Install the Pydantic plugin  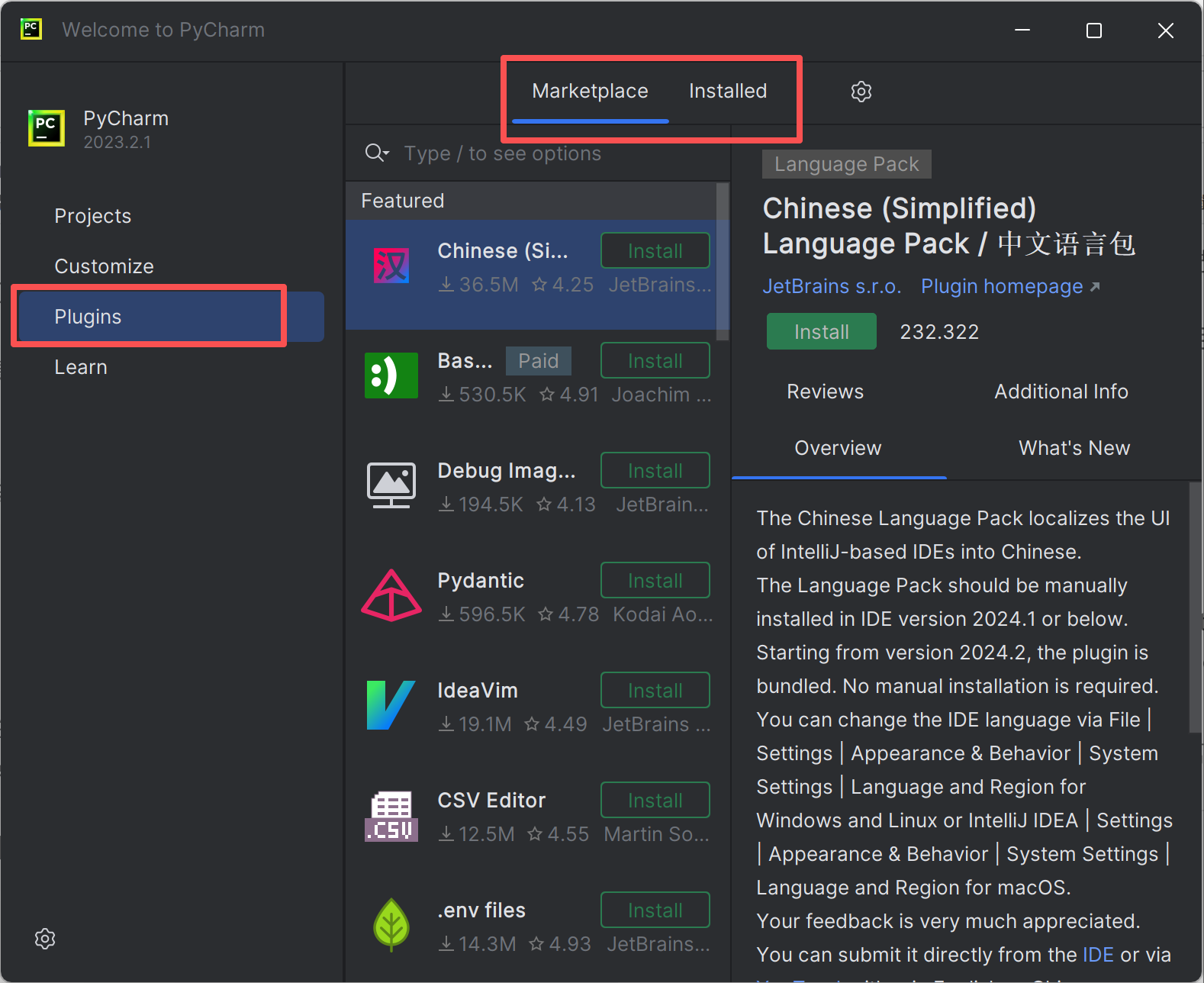pos(655,581)
